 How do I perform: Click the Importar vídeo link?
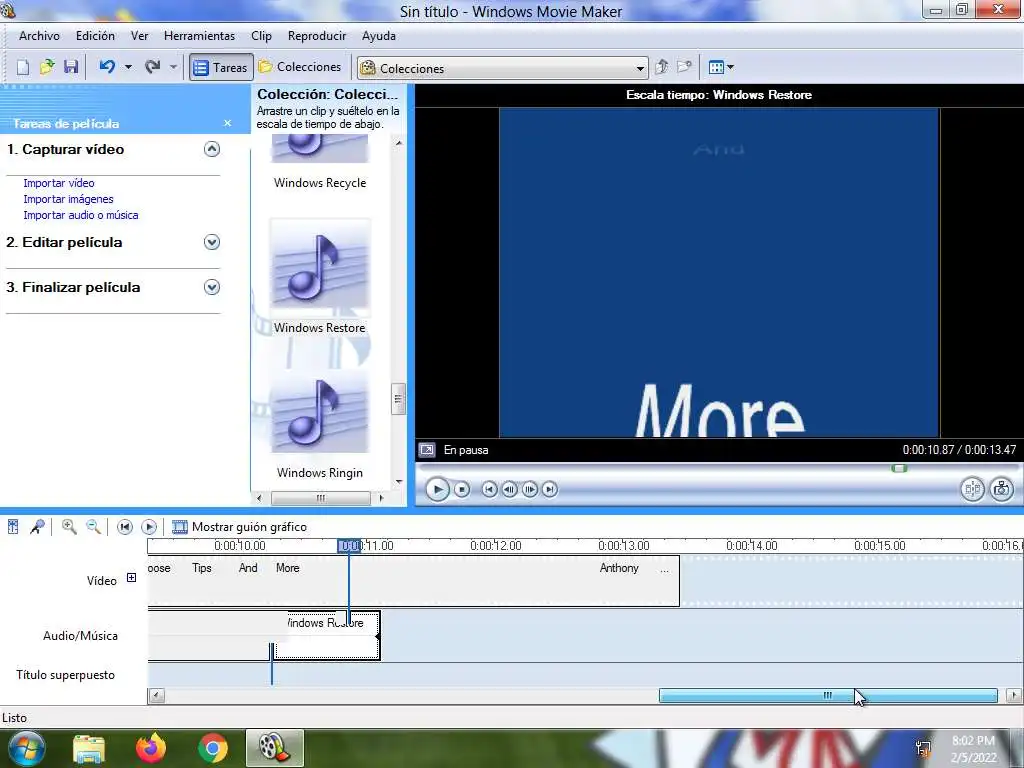point(59,183)
